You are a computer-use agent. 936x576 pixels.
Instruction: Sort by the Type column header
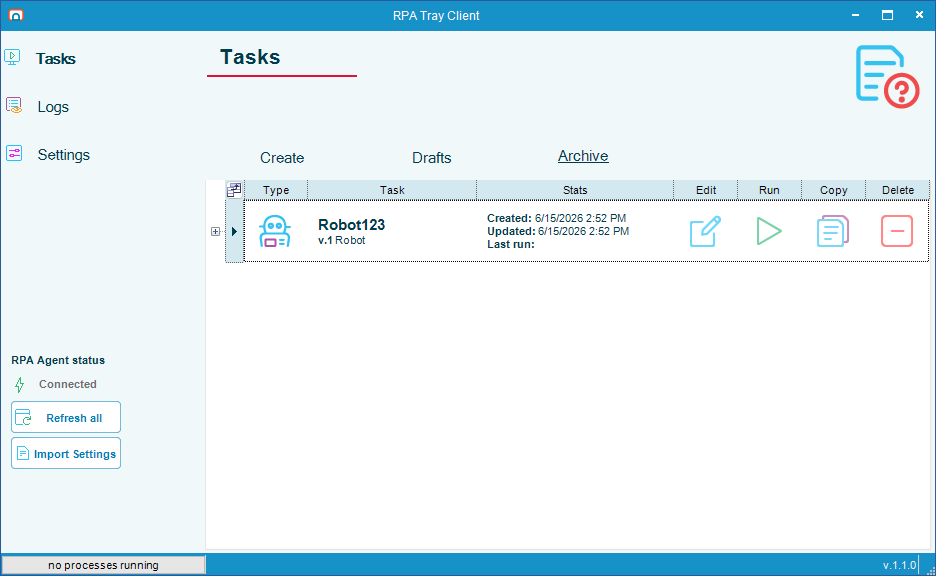point(276,190)
